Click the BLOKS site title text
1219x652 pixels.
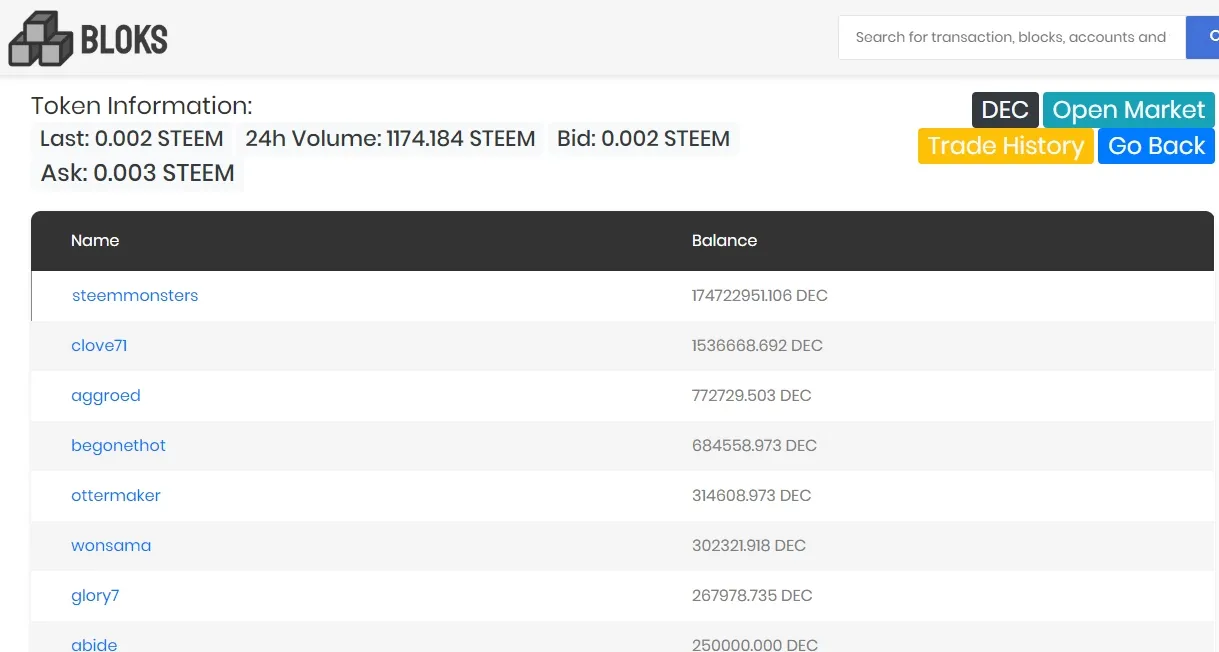pyautogui.click(x=124, y=40)
